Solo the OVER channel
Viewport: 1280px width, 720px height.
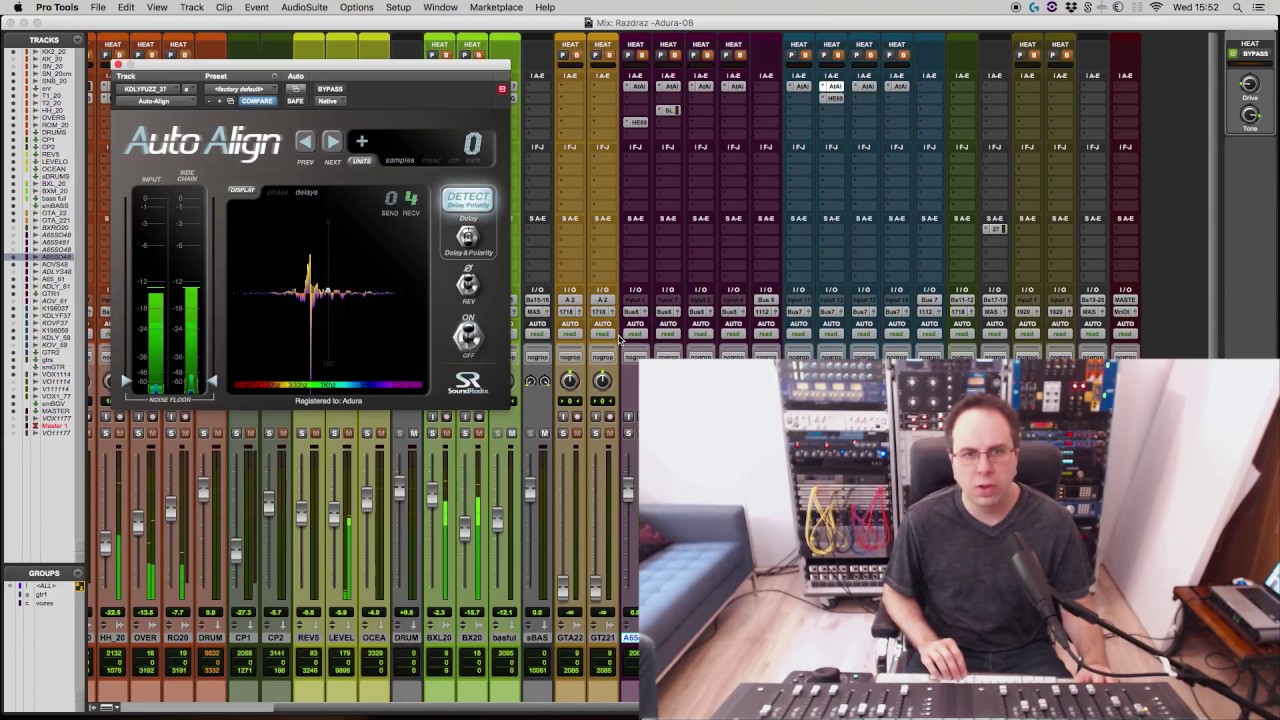pos(138,433)
